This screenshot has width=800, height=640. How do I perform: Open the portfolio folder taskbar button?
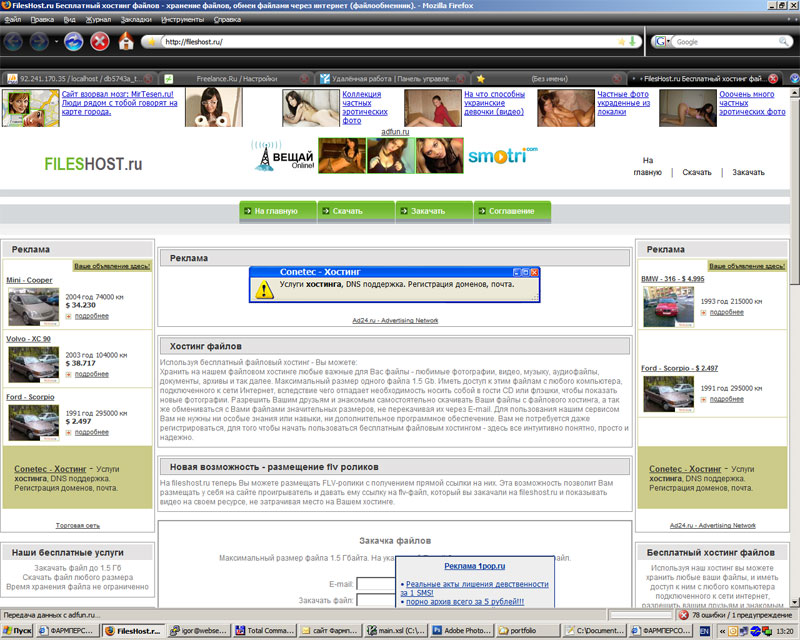527,631
